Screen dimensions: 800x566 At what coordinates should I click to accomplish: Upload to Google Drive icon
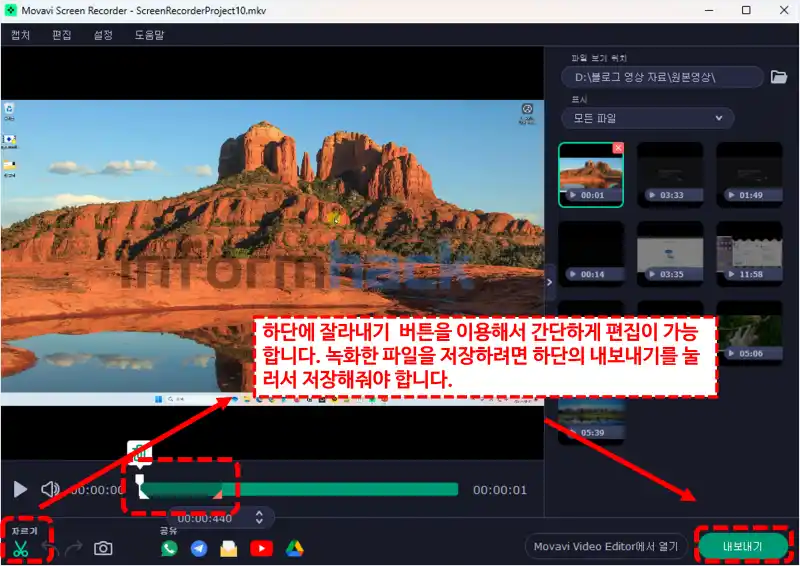[294, 549]
